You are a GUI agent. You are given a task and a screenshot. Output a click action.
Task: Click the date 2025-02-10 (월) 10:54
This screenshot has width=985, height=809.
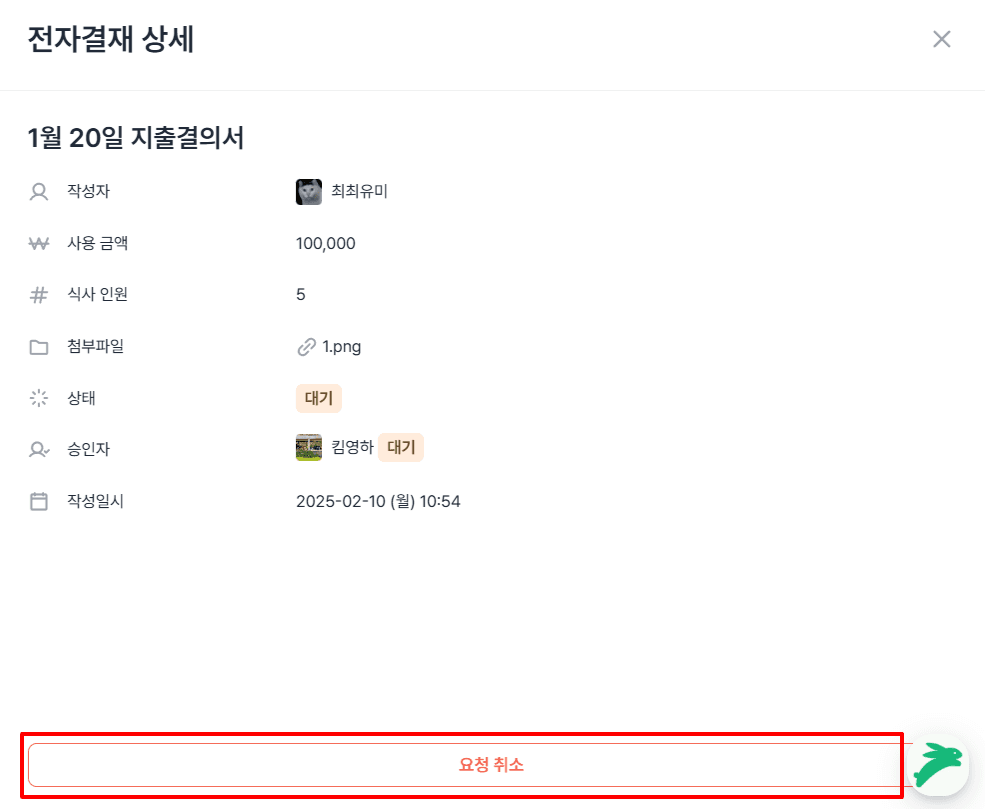[379, 501]
